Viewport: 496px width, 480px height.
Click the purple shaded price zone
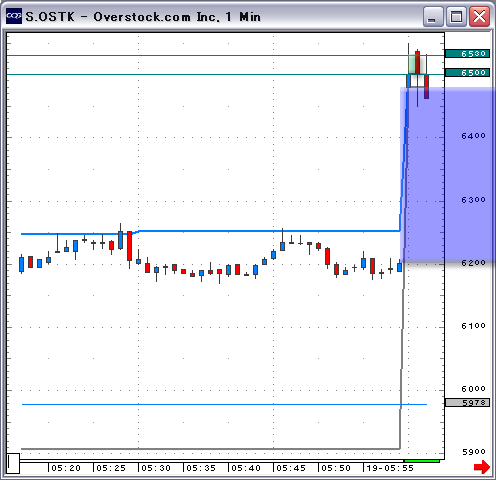coord(448,174)
